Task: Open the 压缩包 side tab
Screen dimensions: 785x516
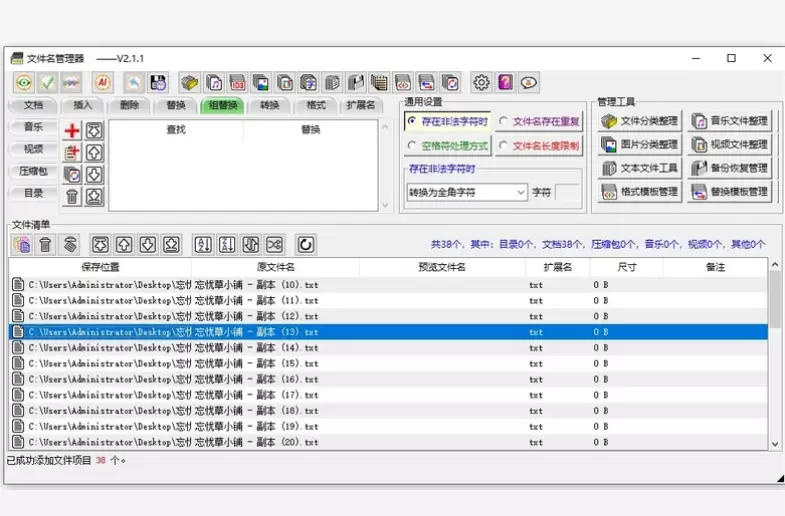Action: click(34, 171)
